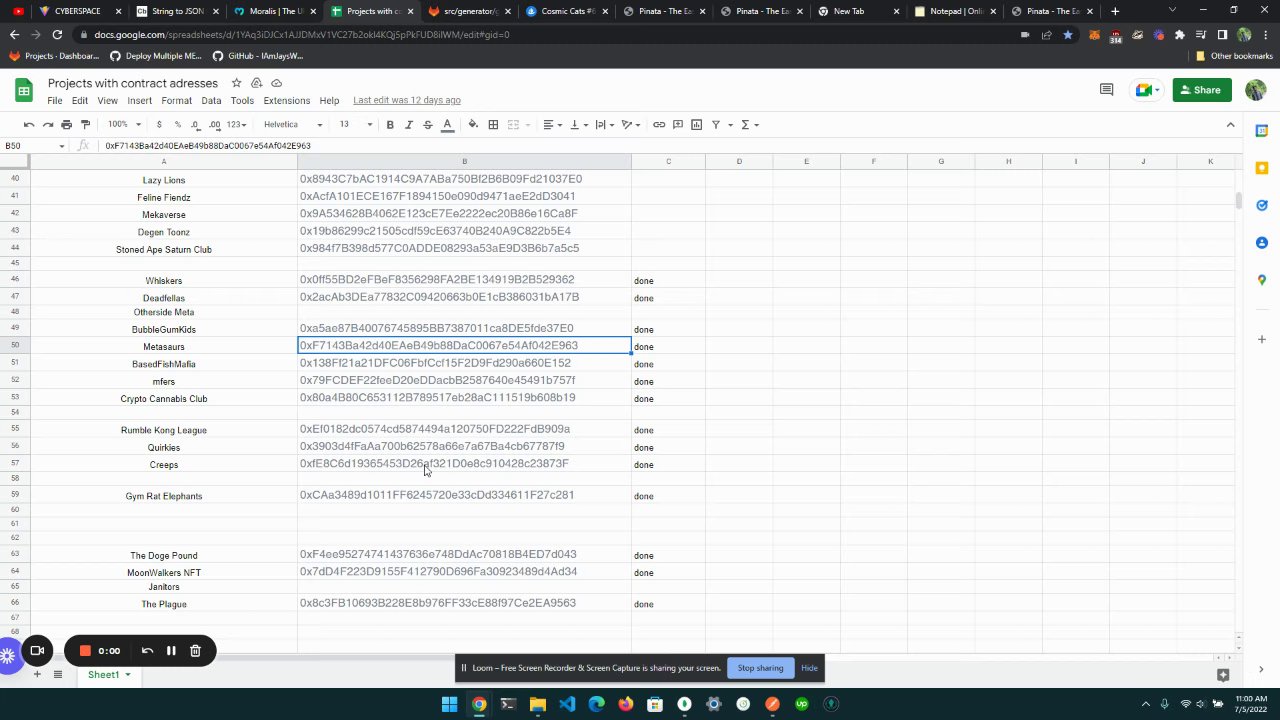
Task: Open the horizontal align dropdown
Action: (x=552, y=125)
